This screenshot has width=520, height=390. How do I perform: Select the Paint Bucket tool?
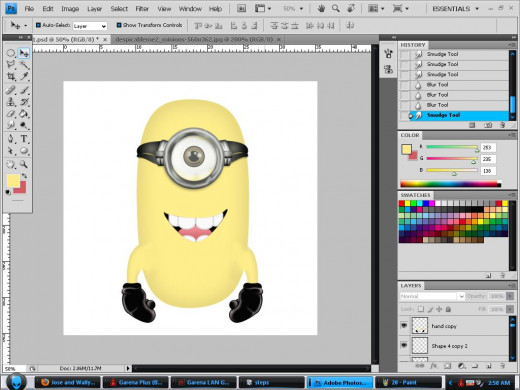click(x=24, y=114)
